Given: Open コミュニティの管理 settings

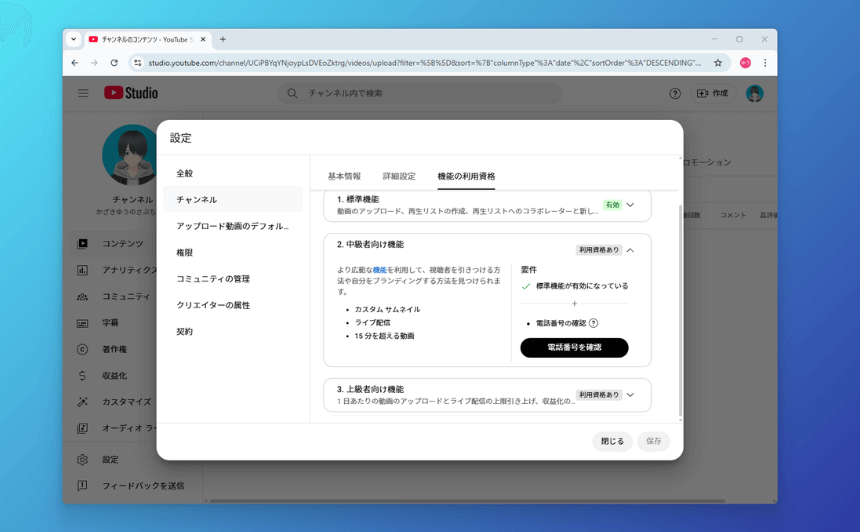Looking at the screenshot, I should [233, 279].
